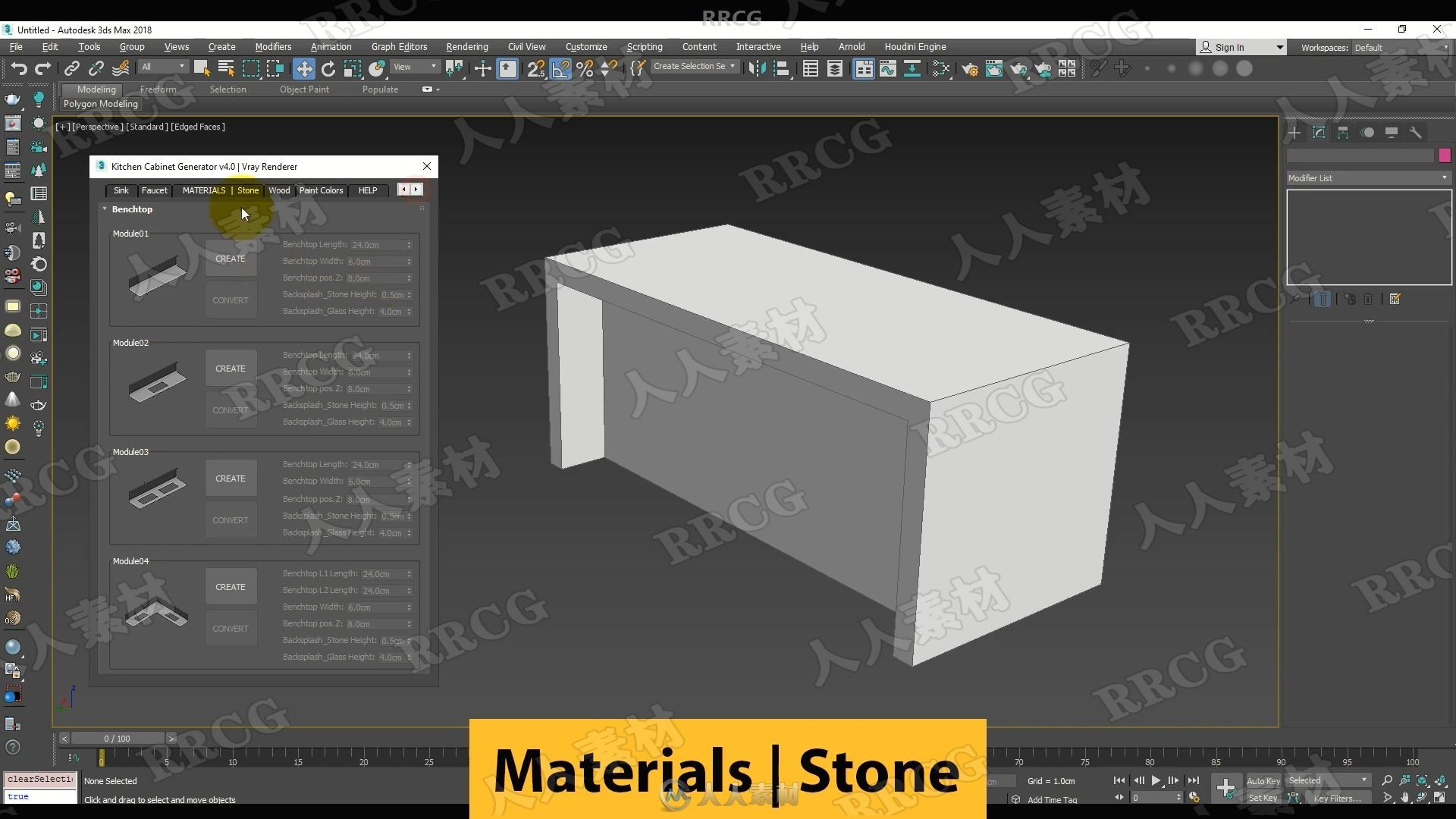Toggle Spinner Snap button

pyautogui.click(x=609, y=69)
